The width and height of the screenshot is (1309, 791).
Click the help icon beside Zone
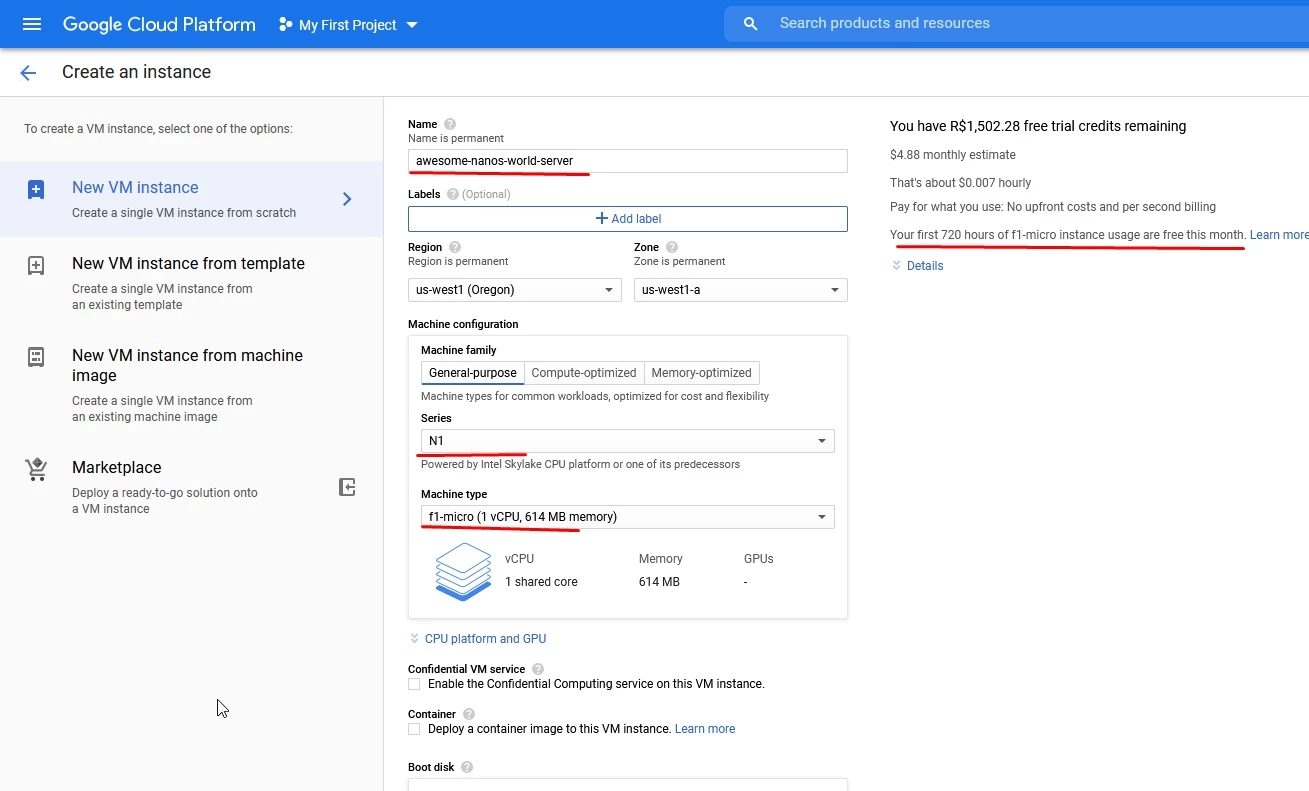click(x=672, y=247)
